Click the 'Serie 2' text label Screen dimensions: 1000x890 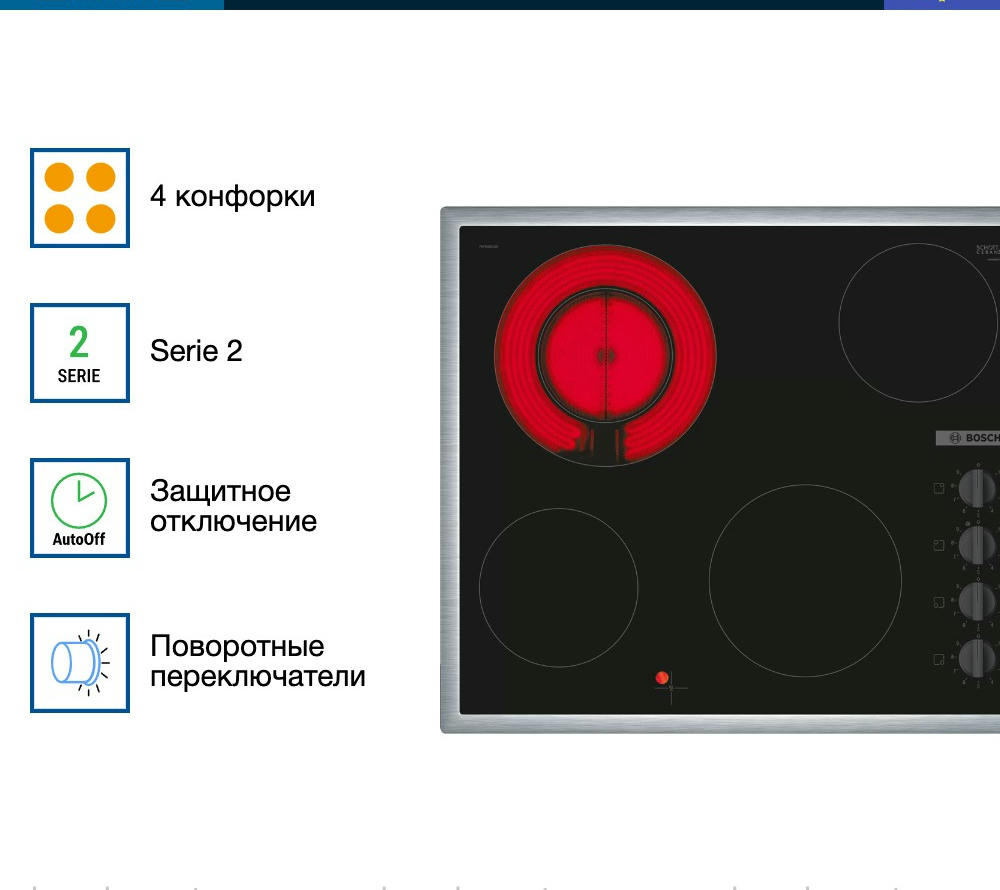click(196, 351)
